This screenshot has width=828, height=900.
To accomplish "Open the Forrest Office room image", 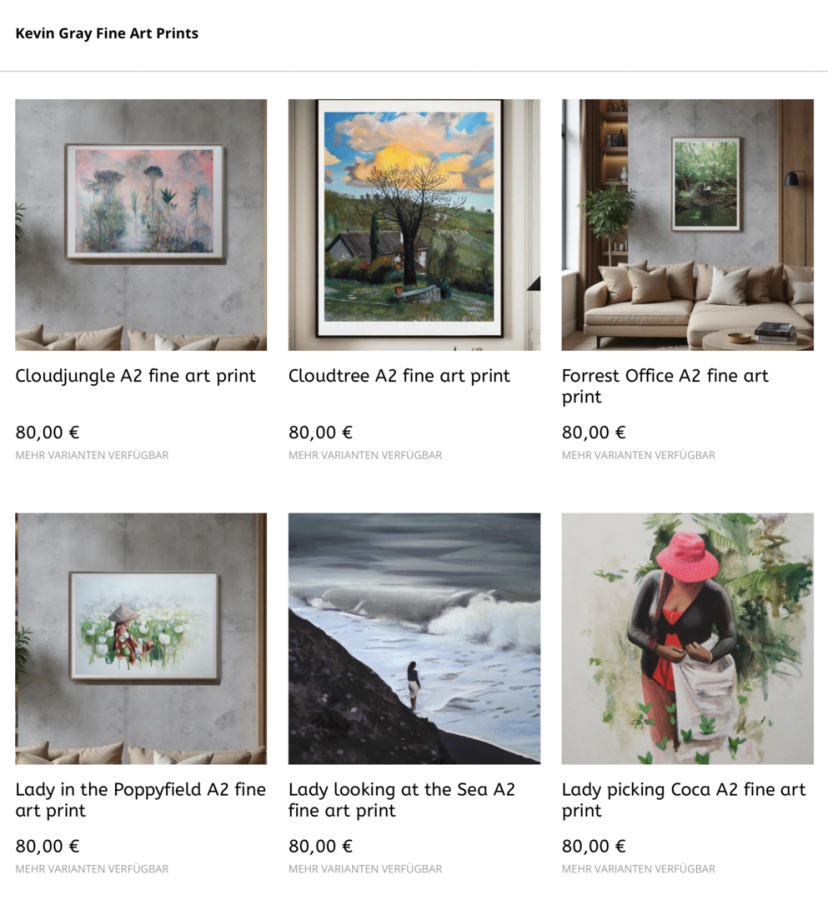I will click(x=687, y=224).
